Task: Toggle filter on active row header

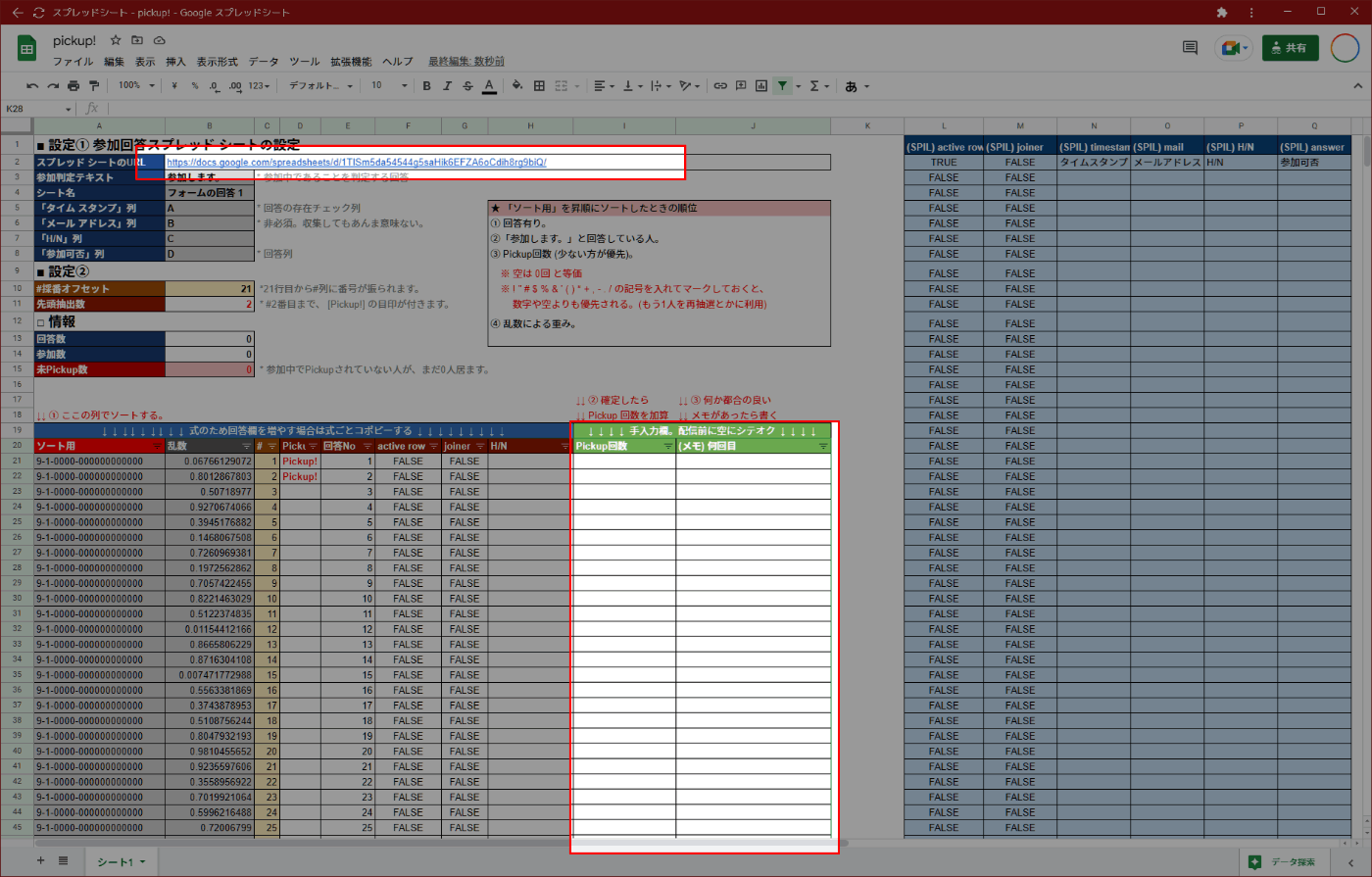Action: 434,447
